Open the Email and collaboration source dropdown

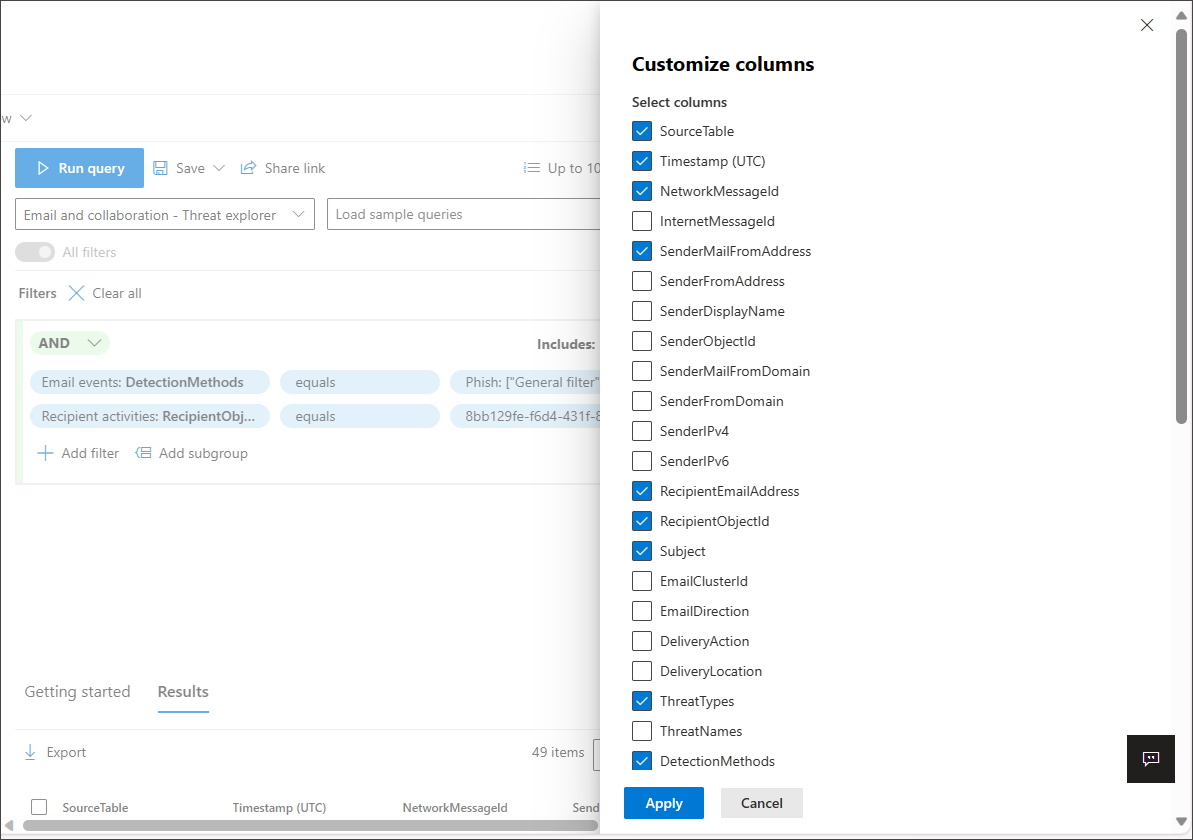pos(298,213)
